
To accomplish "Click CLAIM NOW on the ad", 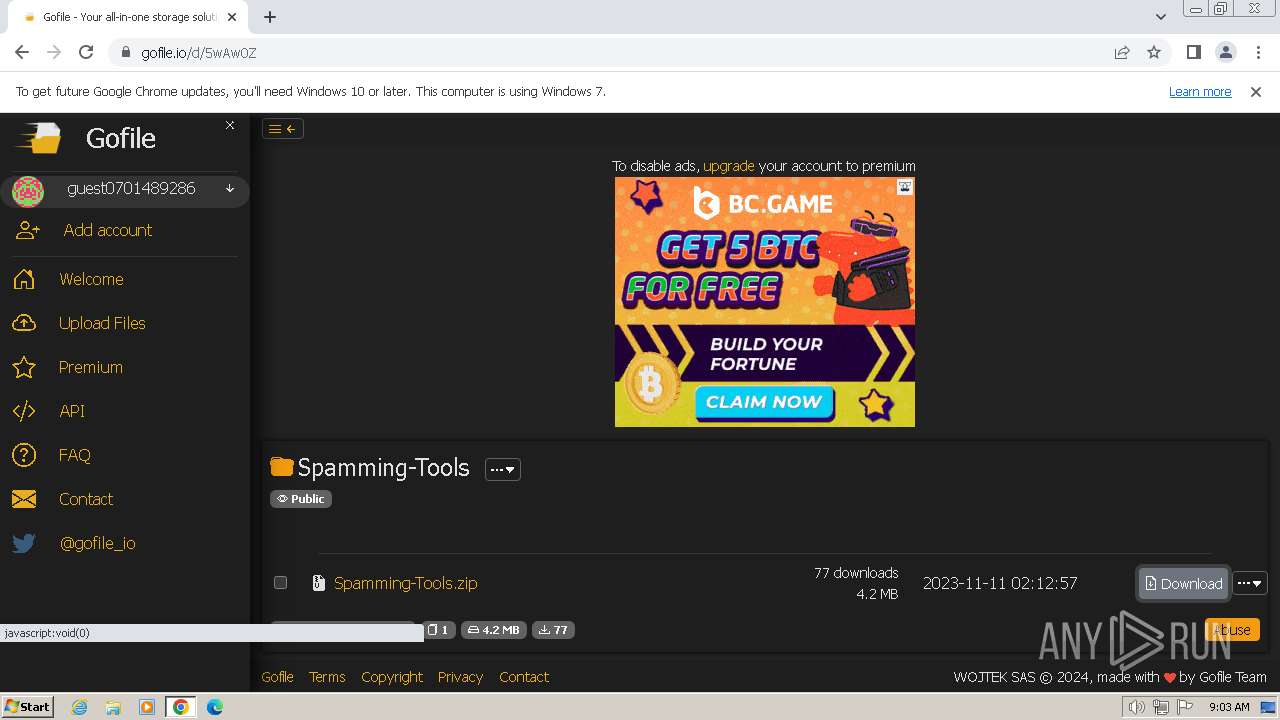I will pyautogui.click(x=764, y=402).
